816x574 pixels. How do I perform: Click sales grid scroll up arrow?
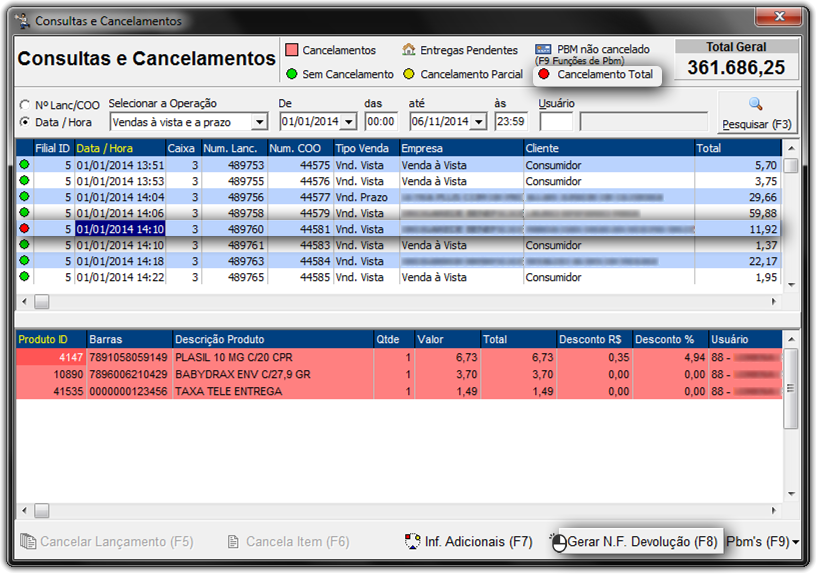coord(791,148)
